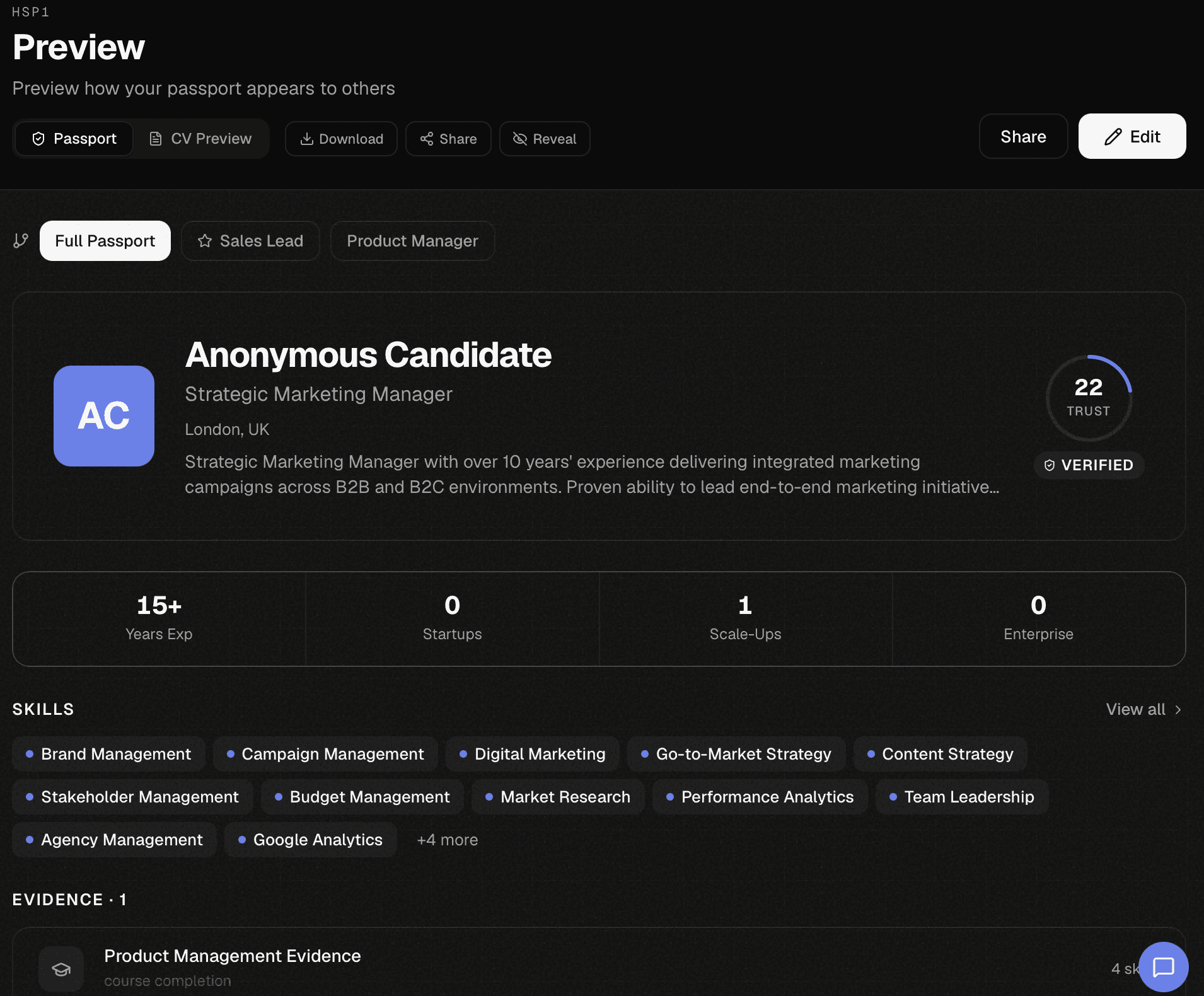Viewport: 1204px width, 996px height.
Task: Click the 22 Trust score ring
Action: pyautogui.click(x=1088, y=398)
